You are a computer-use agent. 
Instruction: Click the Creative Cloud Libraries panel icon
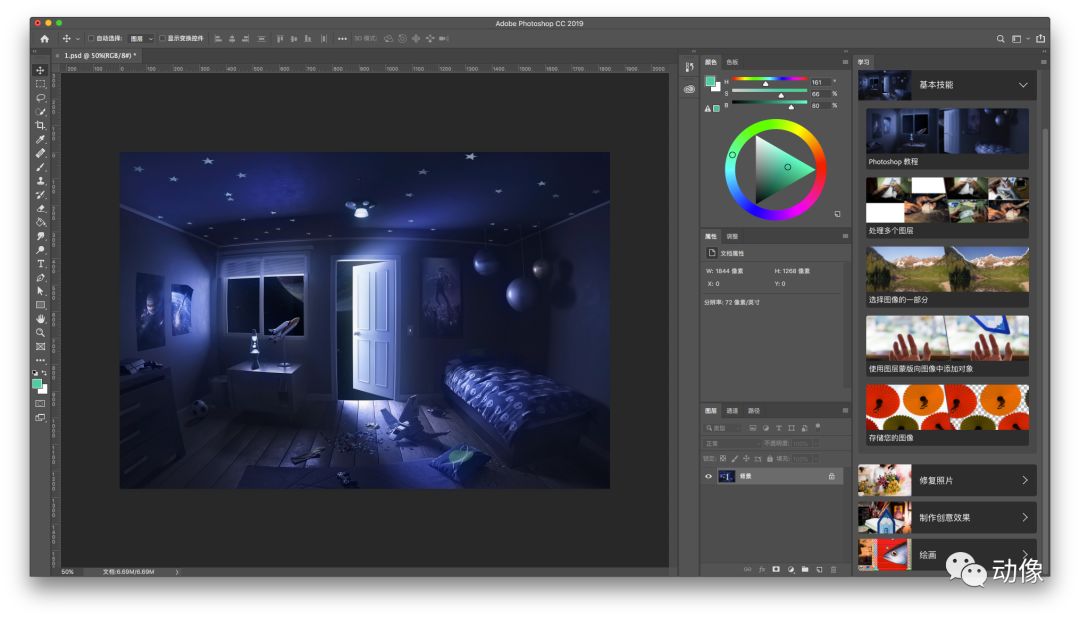coord(689,89)
